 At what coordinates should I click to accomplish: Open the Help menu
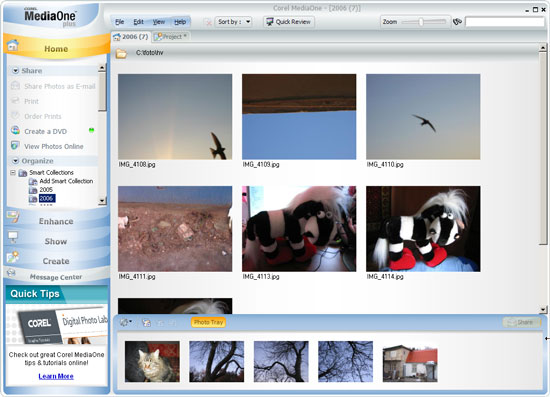[x=180, y=22]
